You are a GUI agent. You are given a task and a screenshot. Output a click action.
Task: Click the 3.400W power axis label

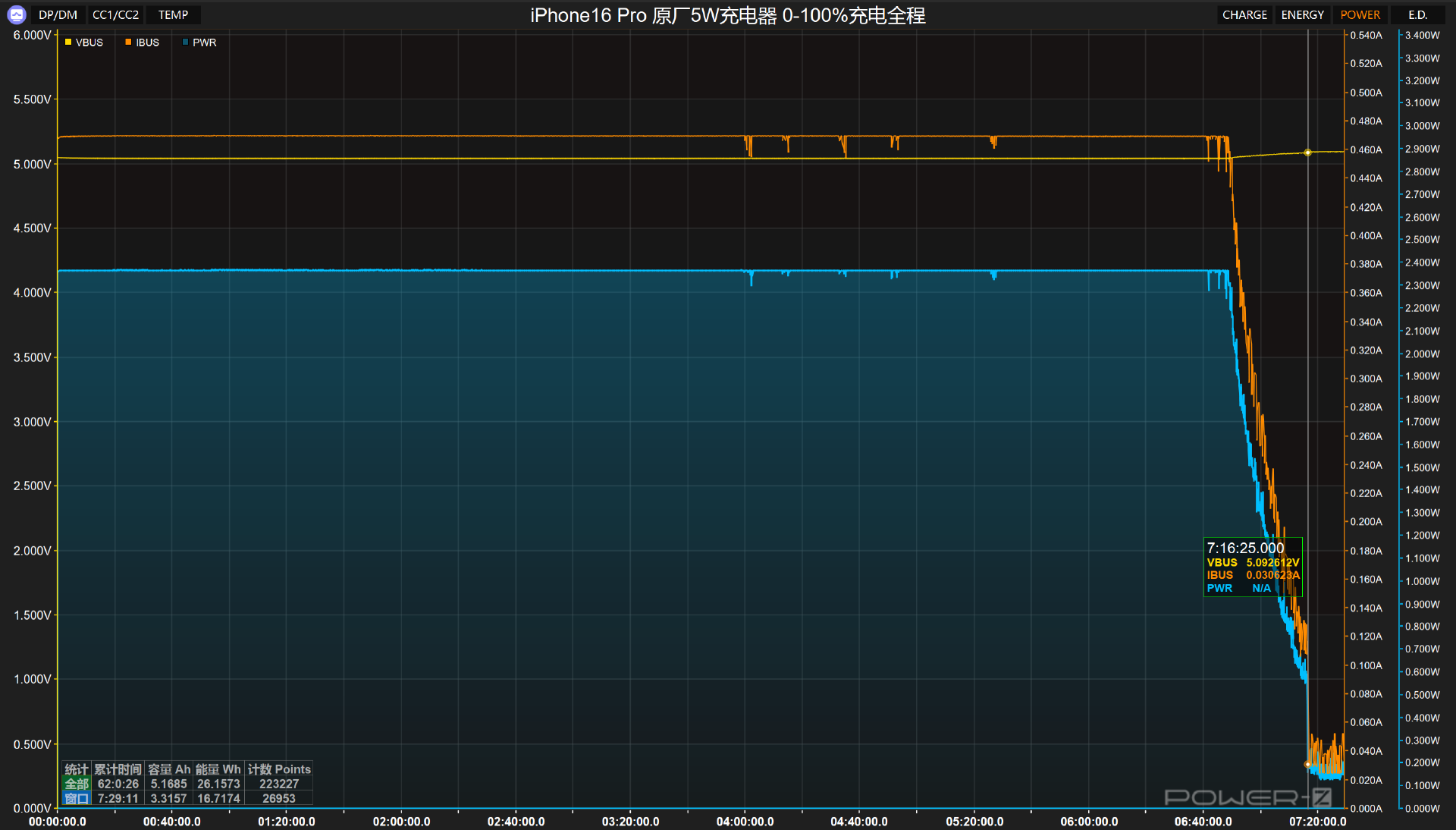click(1422, 35)
